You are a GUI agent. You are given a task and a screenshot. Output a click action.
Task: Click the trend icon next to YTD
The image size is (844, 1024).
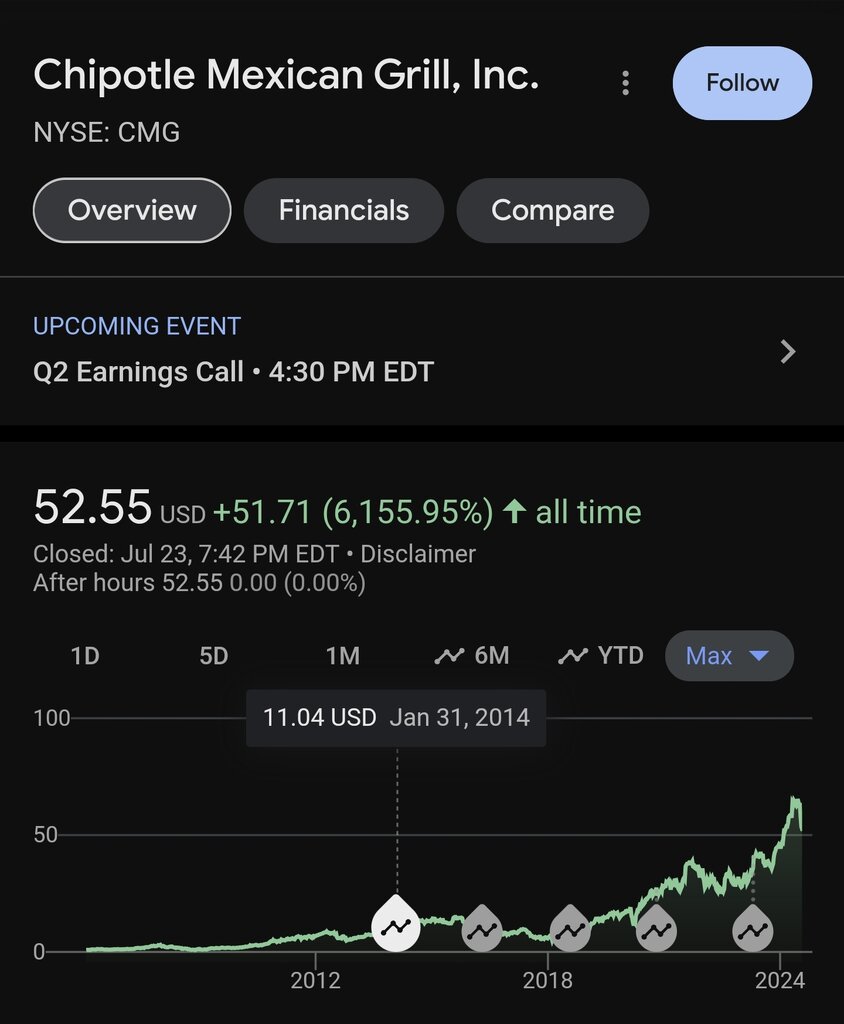[573, 655]
